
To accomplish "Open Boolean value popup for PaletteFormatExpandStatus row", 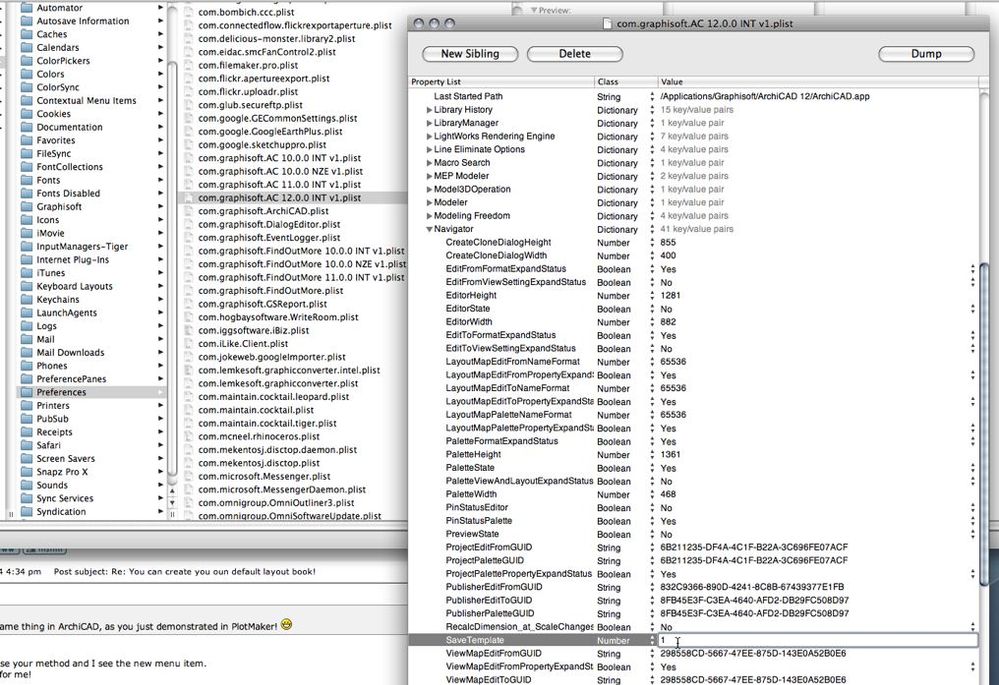I will pos(972,442).
